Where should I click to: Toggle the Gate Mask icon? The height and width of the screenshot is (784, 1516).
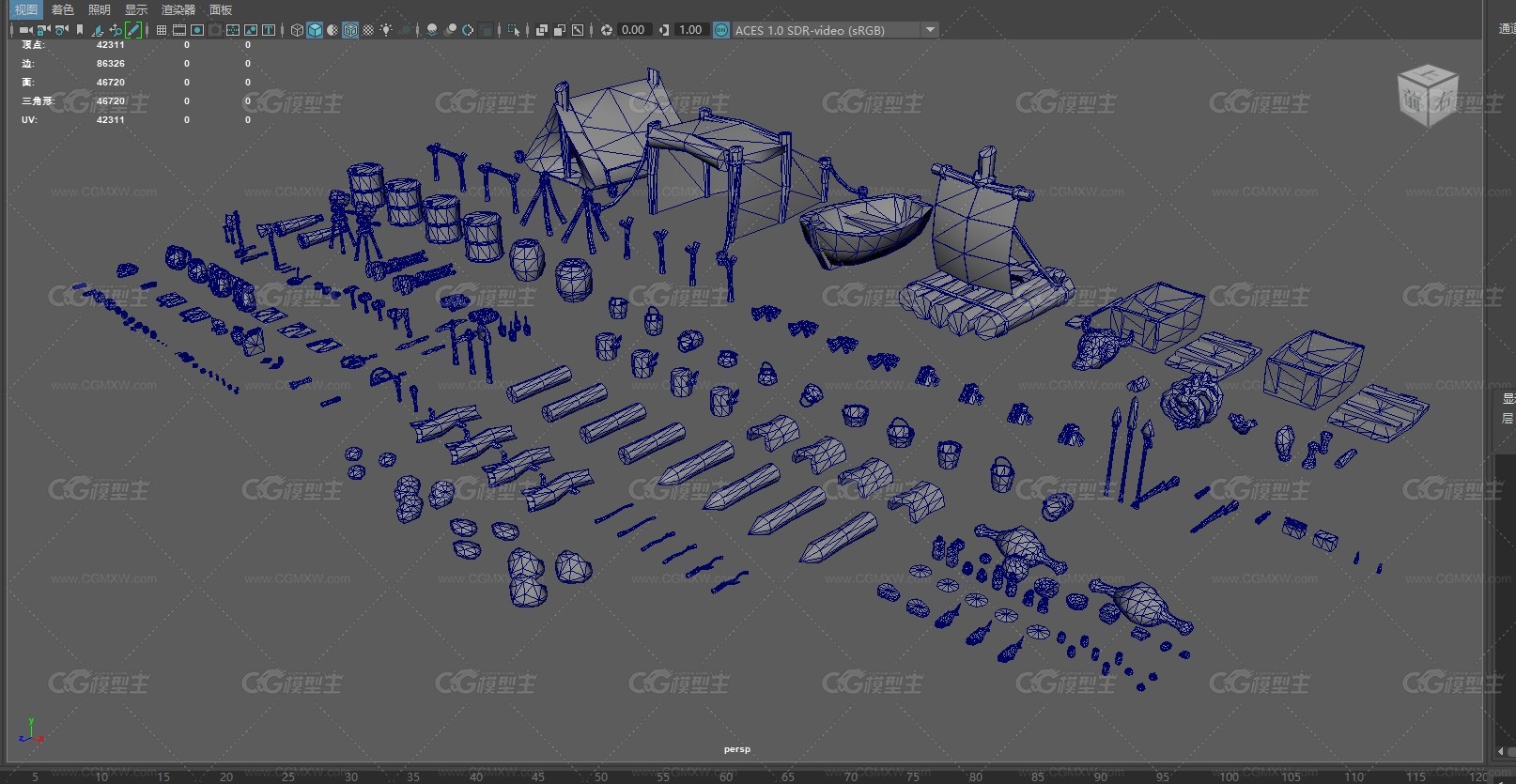(x=215, y=30)
